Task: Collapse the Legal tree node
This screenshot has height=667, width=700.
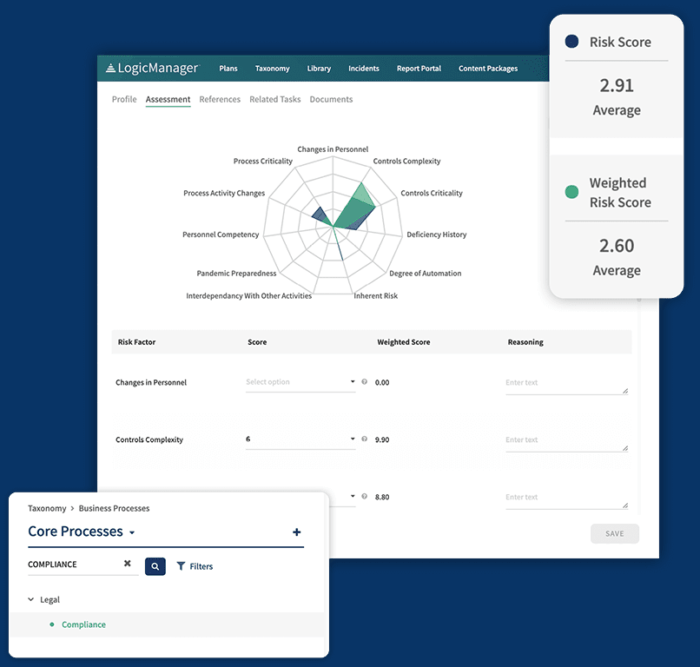Action: [31, 599]
